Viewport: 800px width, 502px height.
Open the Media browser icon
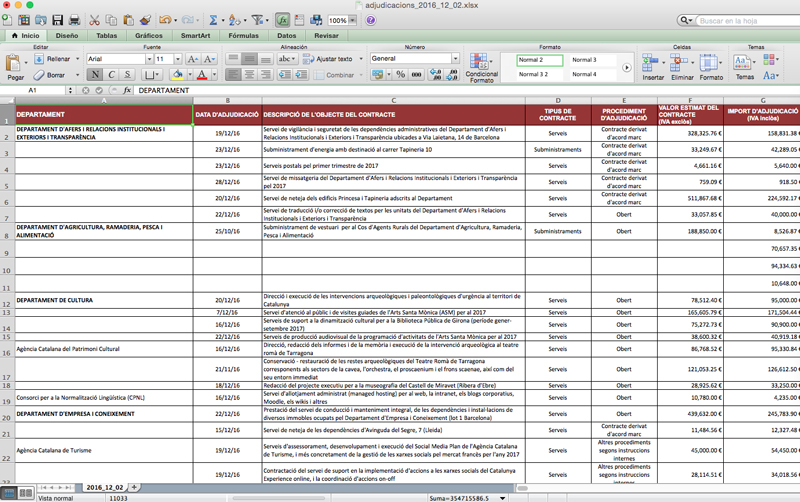(x=316, y=20)
